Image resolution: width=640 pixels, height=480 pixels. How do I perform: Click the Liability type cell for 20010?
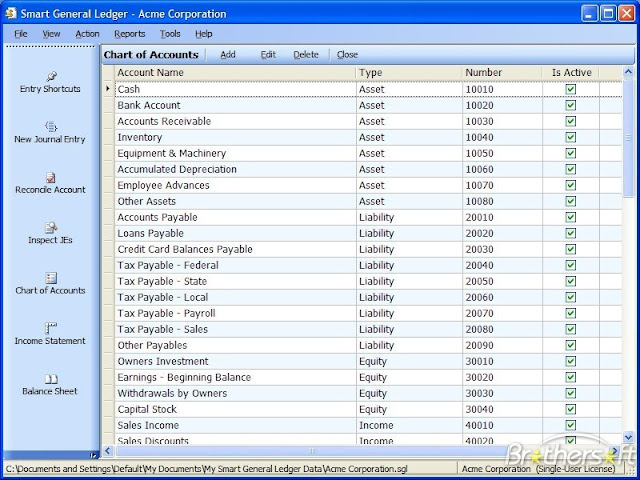[409, 217]
